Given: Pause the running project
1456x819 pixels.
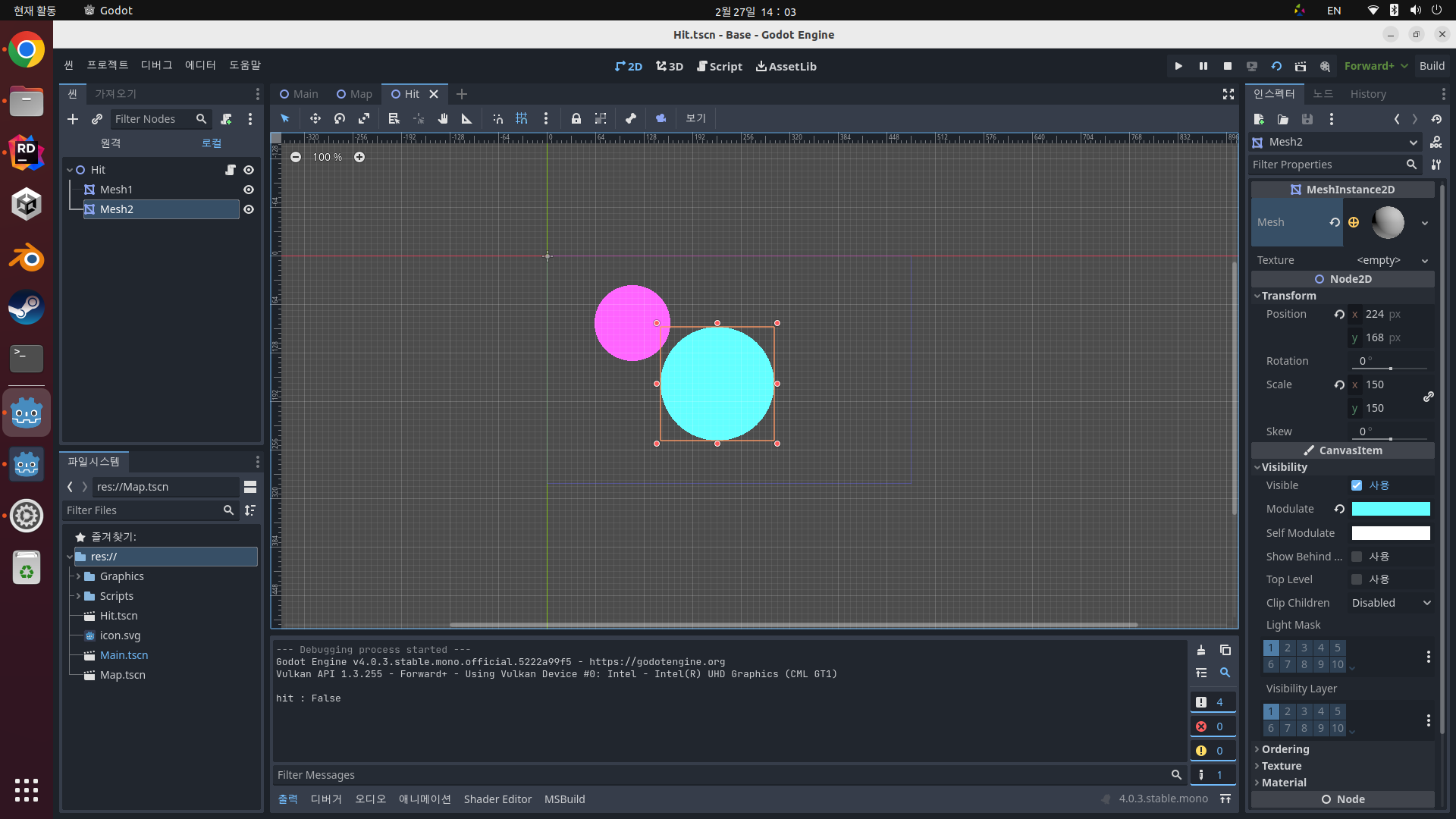Looking at the screenshot, I should pyautogui.click(x=1203, y=66).
